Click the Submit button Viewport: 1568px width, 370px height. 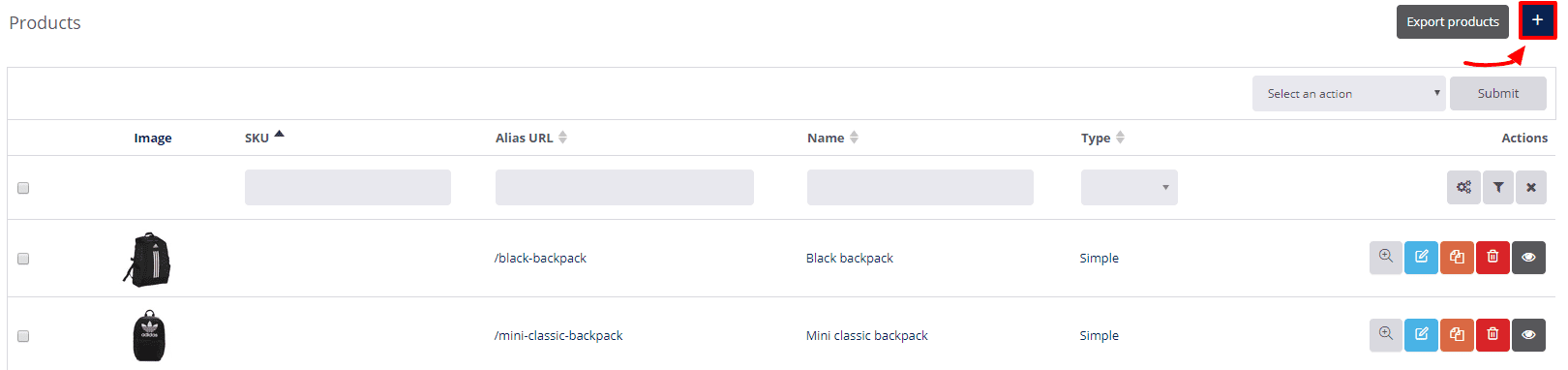pos(1497,93)
